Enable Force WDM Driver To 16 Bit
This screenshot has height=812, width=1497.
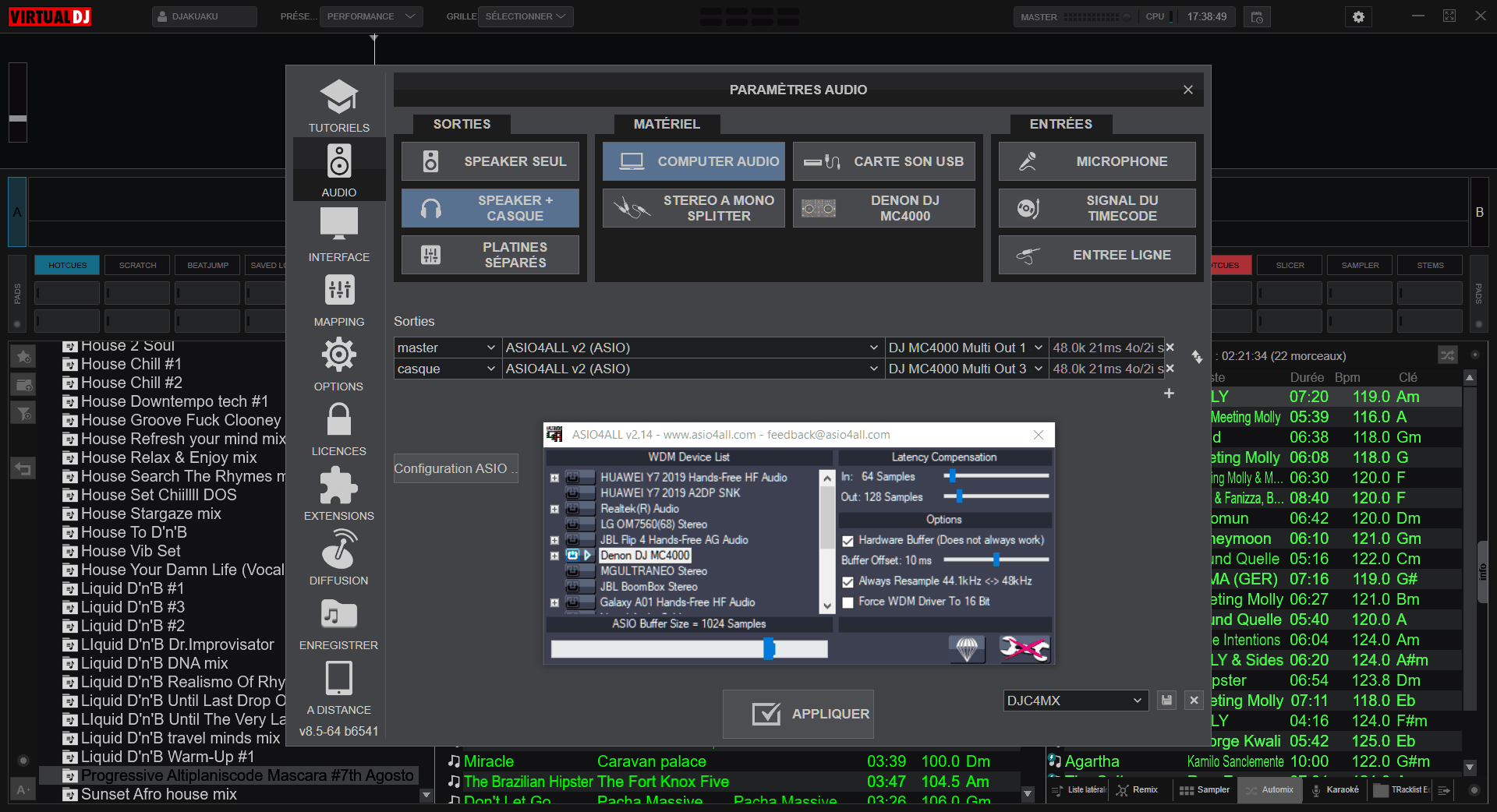[847, 602]
